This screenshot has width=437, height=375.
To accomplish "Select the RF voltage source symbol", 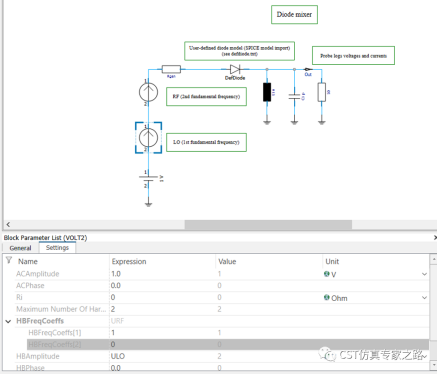I will coord(148,92).
